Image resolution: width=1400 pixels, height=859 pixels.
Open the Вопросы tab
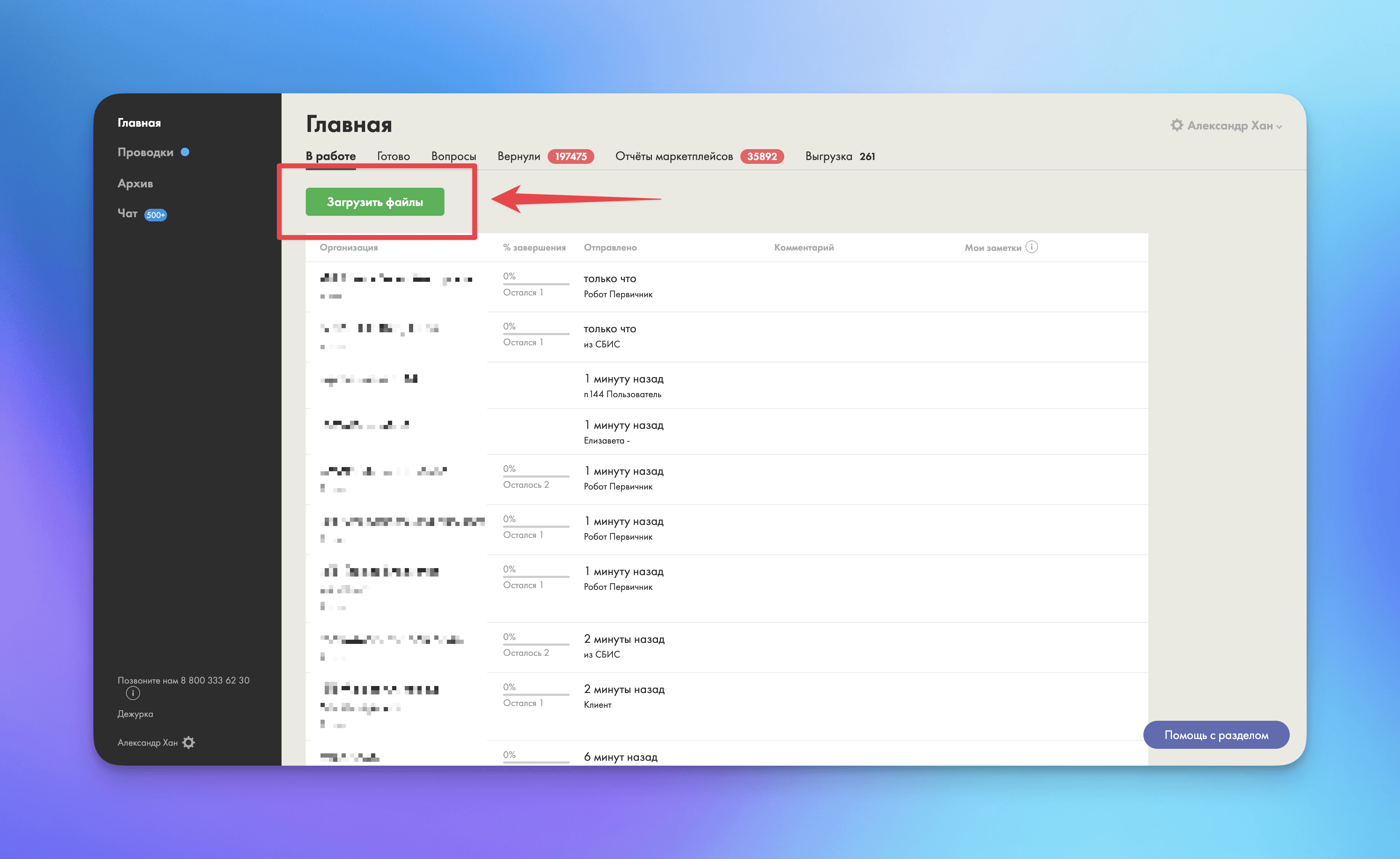[453, 156]
